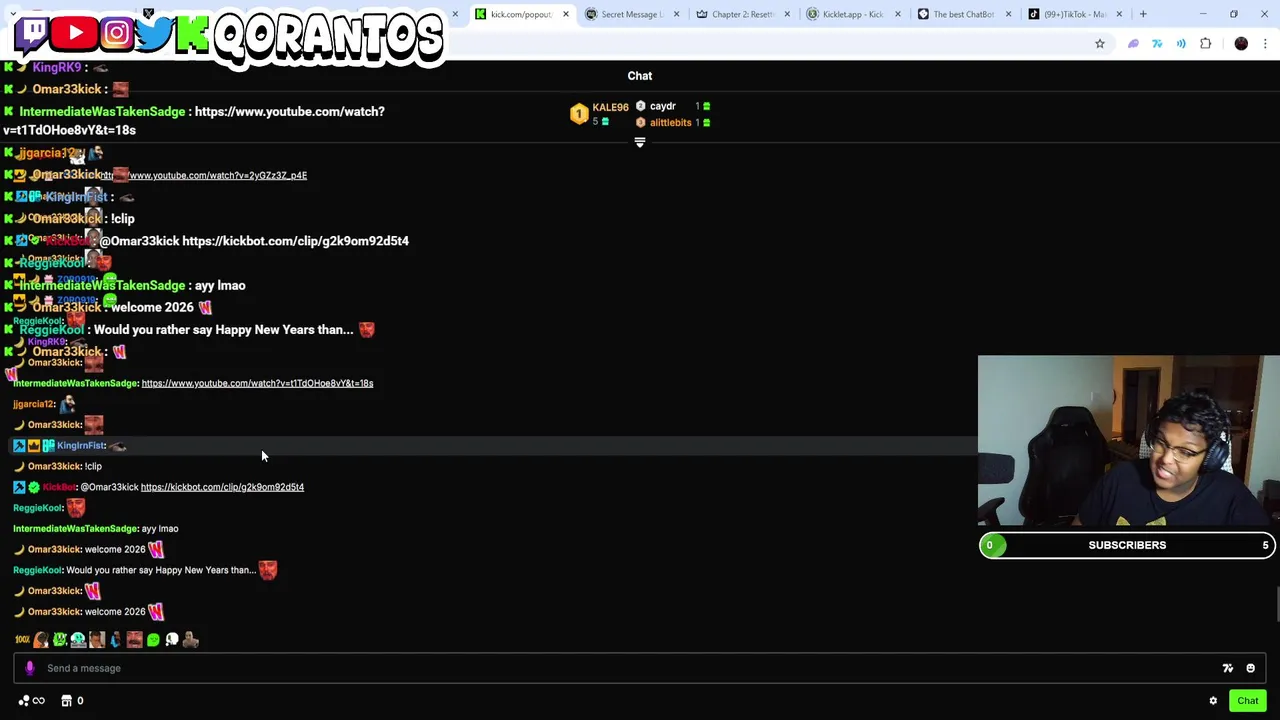Open the purple browser extension icon
The width and height of the screenshot is (1280, 720).
(1133, 44)
